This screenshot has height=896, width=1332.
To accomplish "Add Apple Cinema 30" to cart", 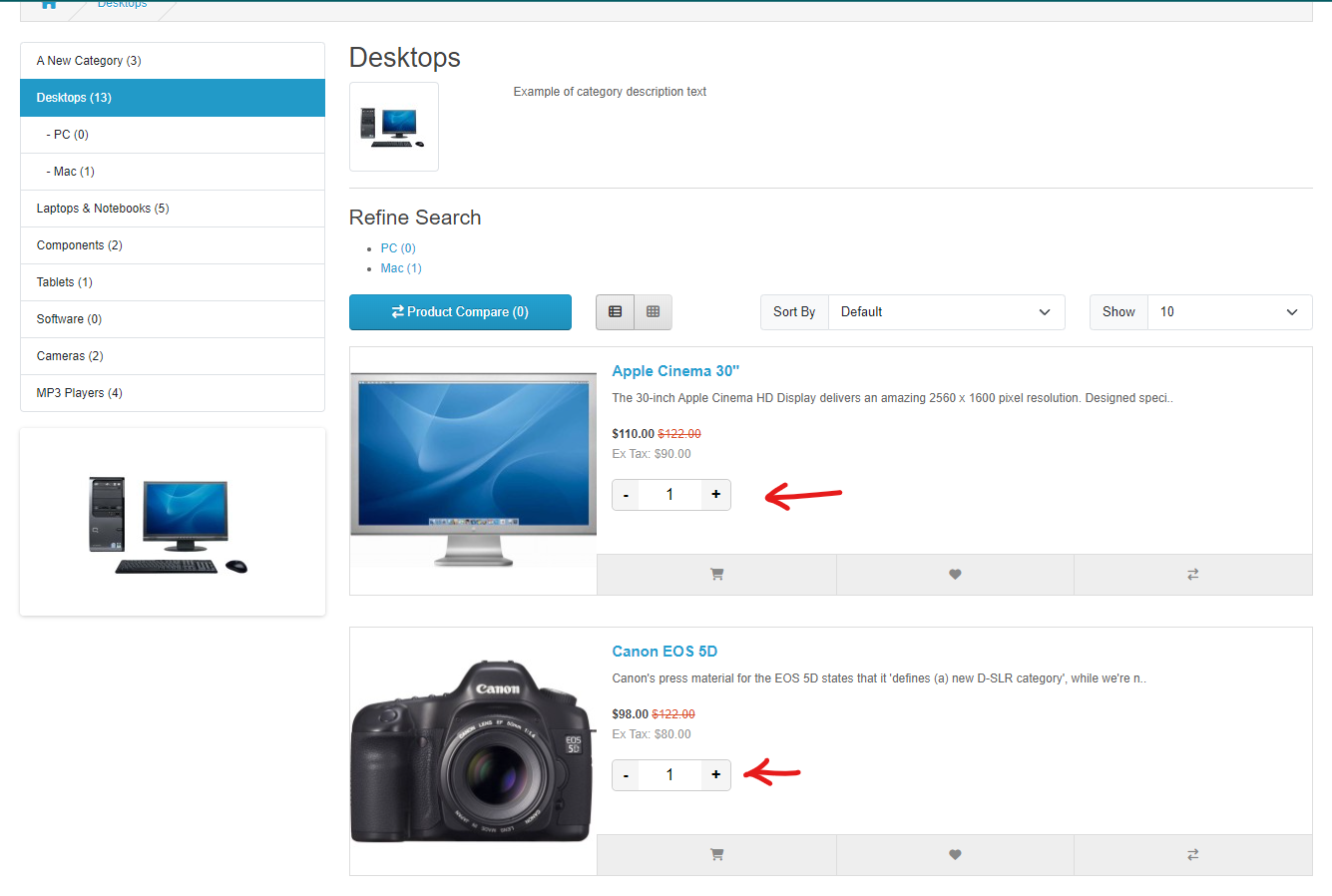I will click(x=716, y=575).
